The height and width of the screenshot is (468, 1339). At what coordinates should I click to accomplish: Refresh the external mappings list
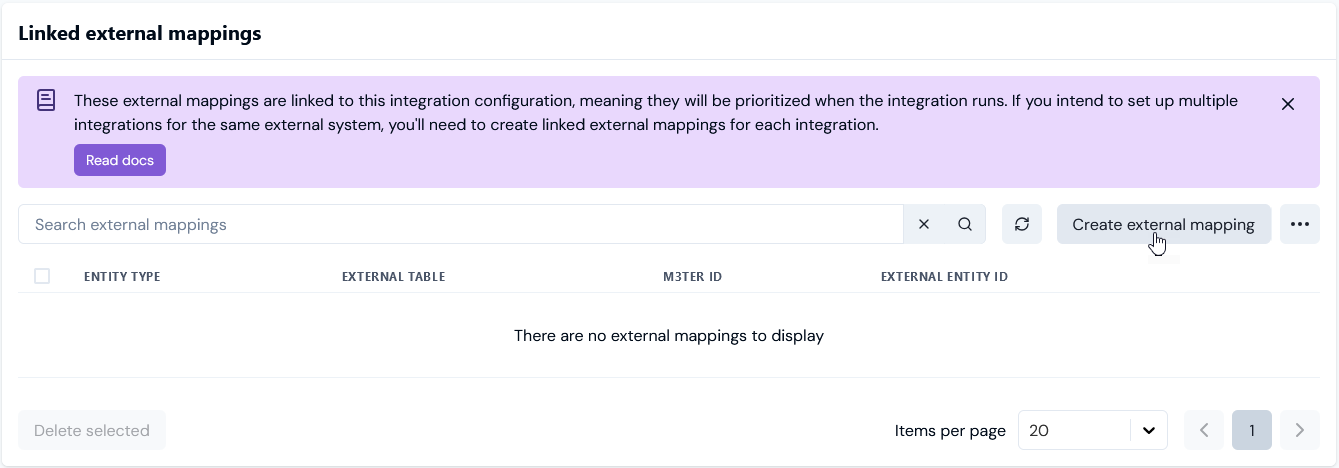(x=1022, y=224)
